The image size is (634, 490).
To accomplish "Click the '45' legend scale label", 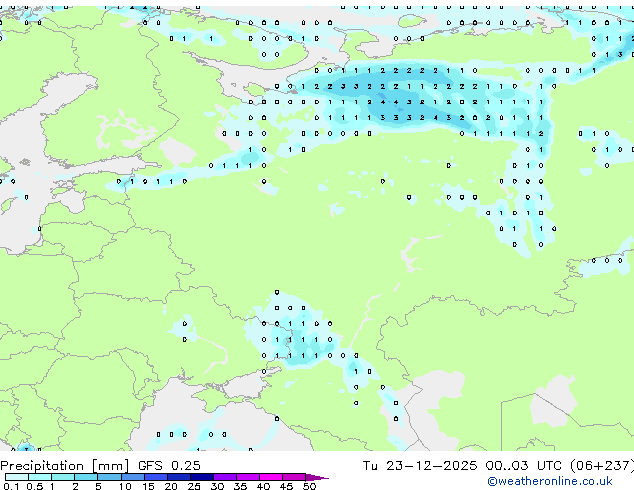I will coord(286,486).
